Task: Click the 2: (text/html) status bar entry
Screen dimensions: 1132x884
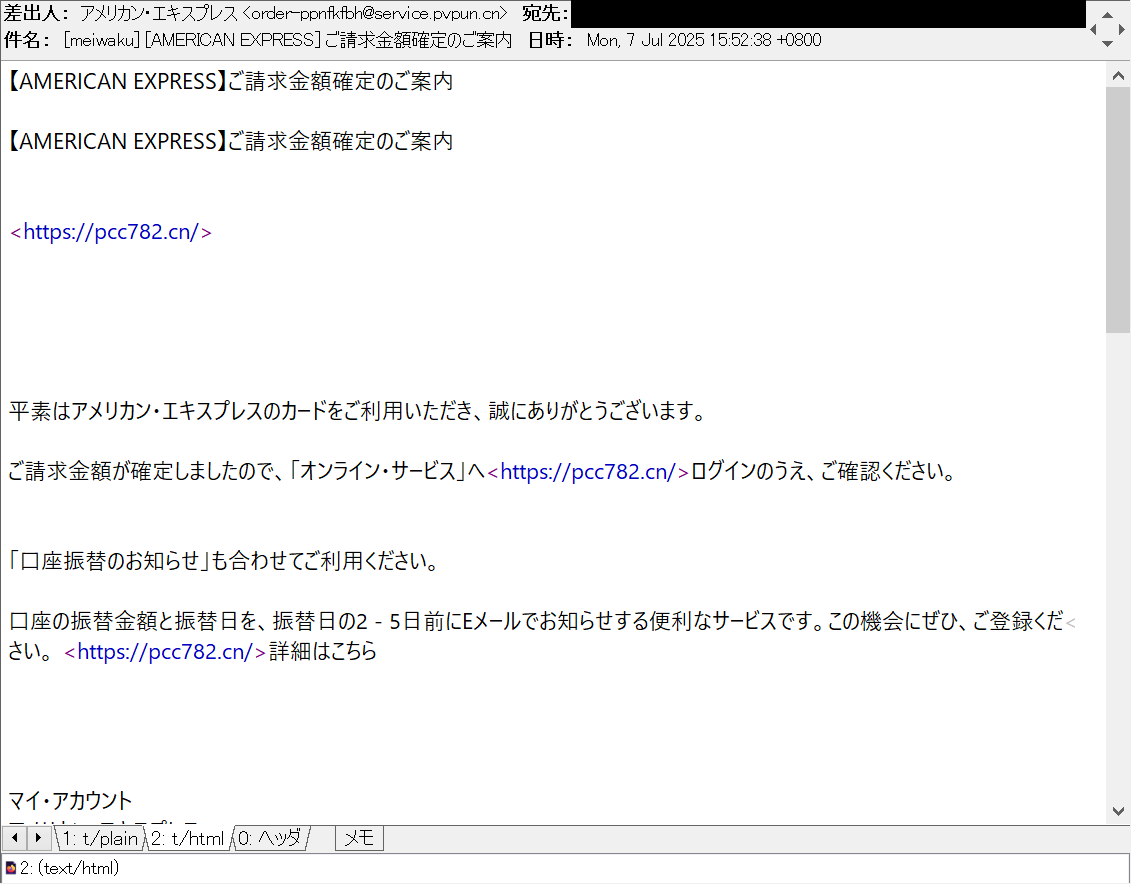Action: [x=69, y=868]
